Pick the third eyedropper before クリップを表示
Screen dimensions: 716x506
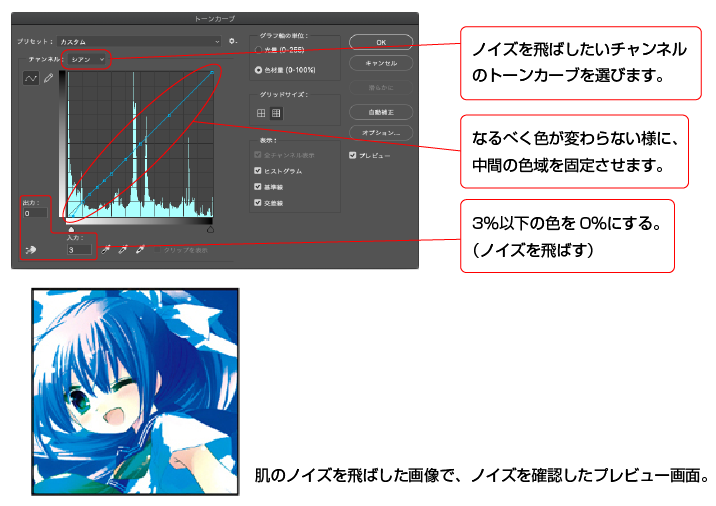click(140, 249)
